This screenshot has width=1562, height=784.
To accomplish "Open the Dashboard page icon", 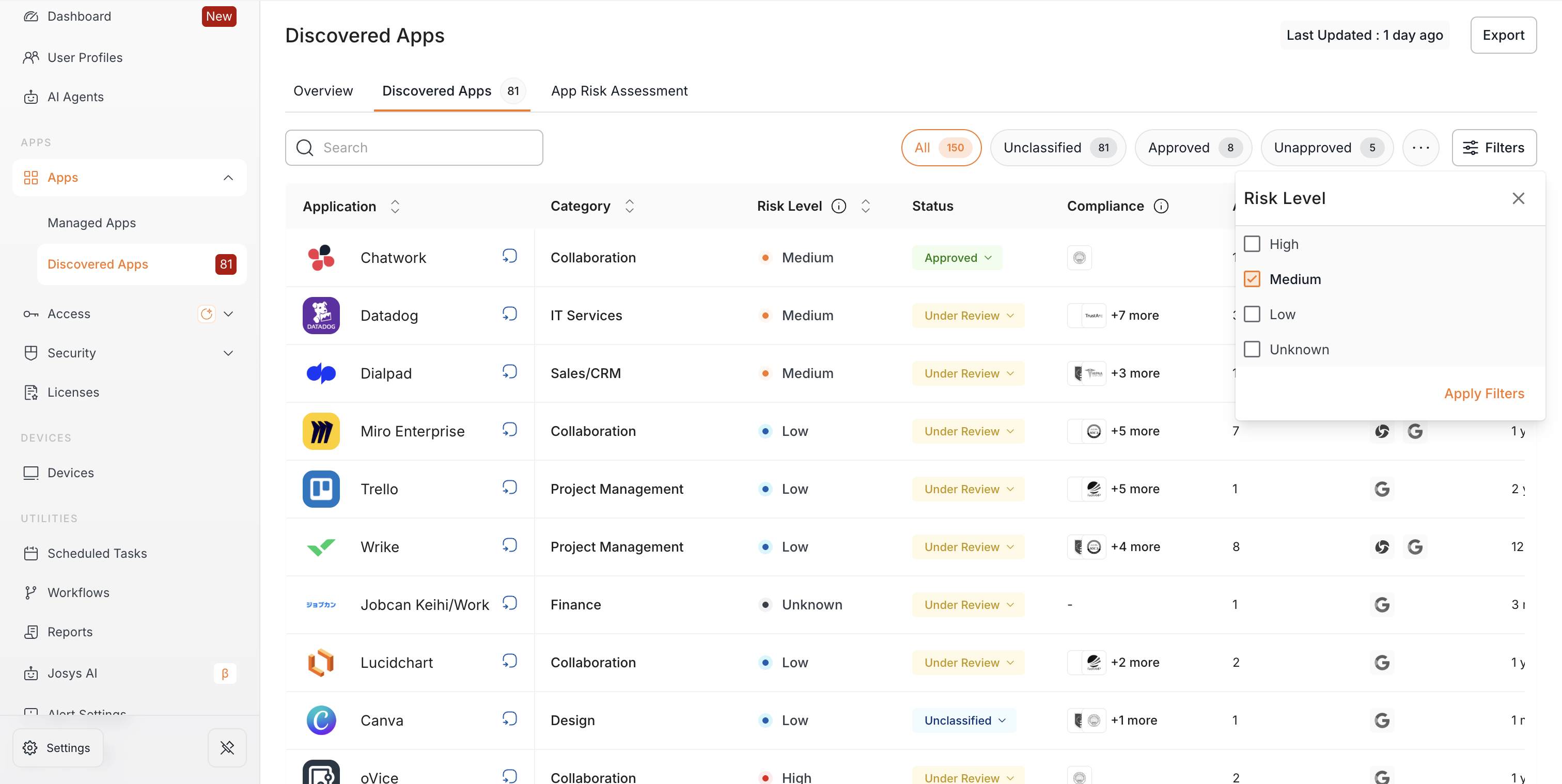I will point(31,17).
